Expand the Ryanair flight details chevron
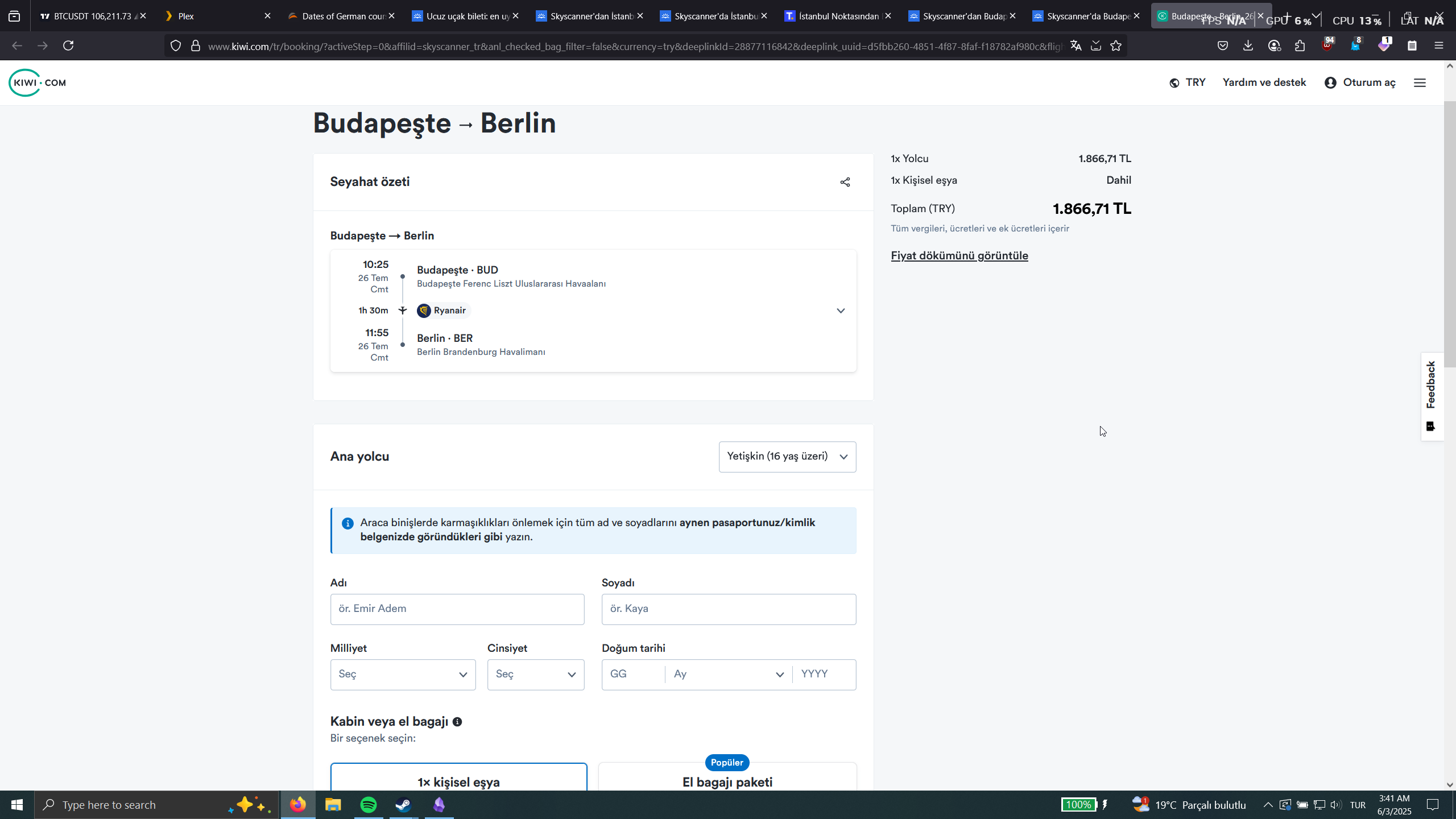The image size is (1456, 819). pos(841,311)
